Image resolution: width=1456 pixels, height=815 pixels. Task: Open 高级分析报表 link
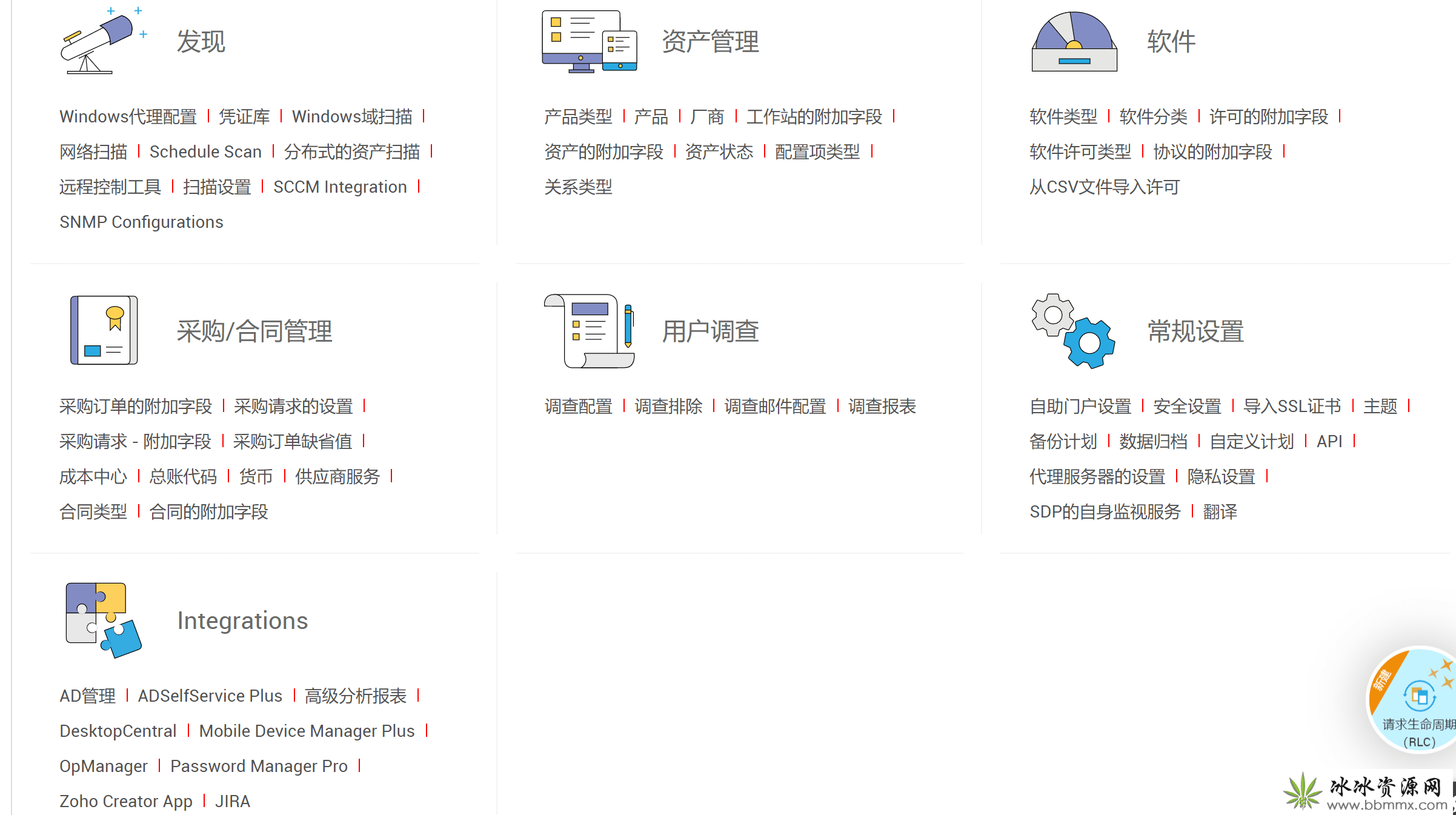[356, 696]
